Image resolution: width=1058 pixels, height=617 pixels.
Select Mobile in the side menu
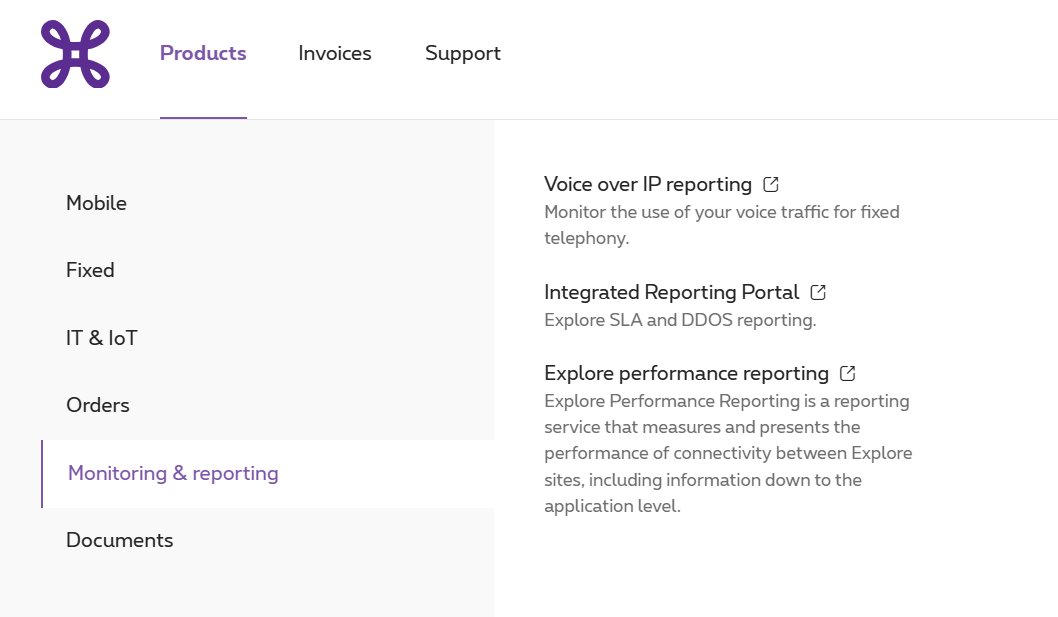point(96,203)
